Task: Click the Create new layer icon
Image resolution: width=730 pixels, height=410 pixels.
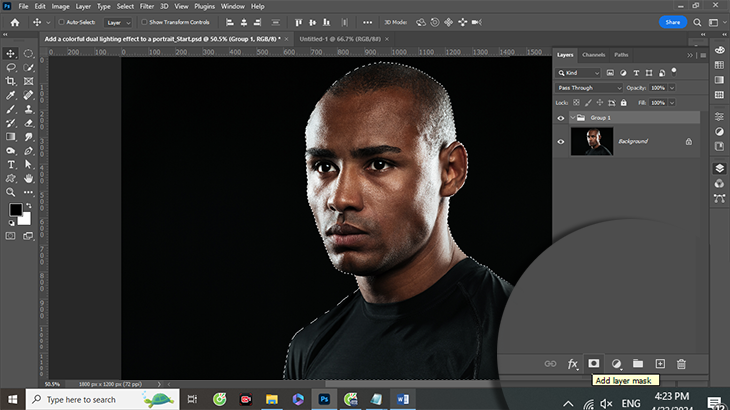Action: (660, 364)
